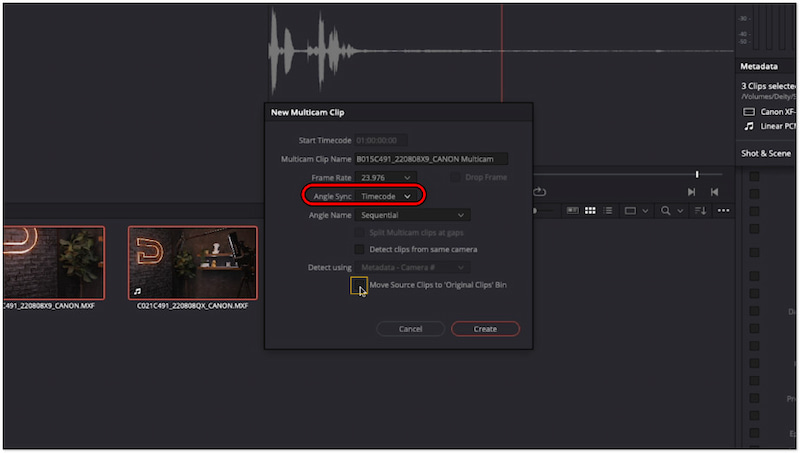
Task: Click Cancel in New Multicam Clip dialog
Action: tap(410, 329)
